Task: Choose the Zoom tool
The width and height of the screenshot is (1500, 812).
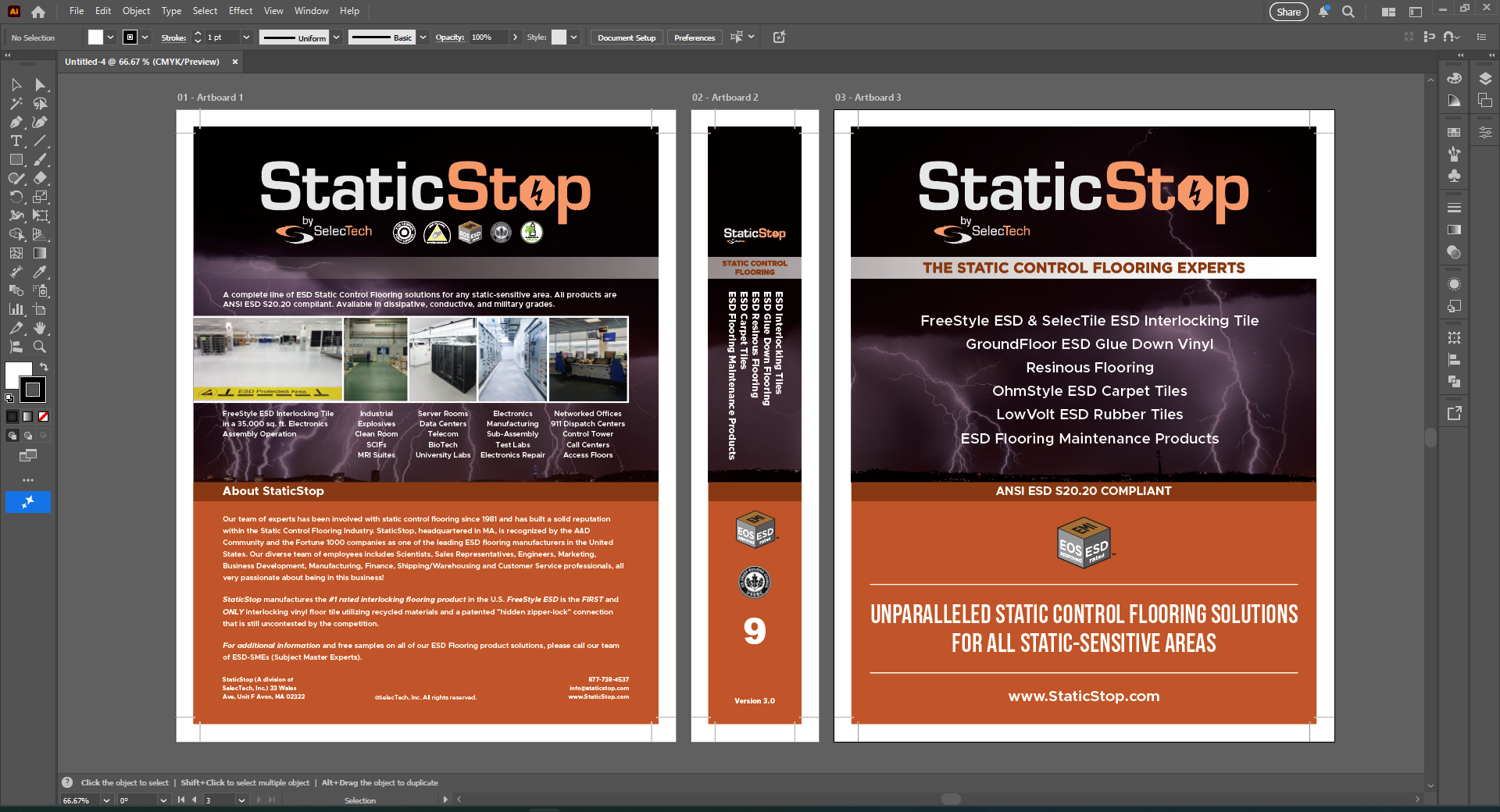Action: [x=40, y=347]
